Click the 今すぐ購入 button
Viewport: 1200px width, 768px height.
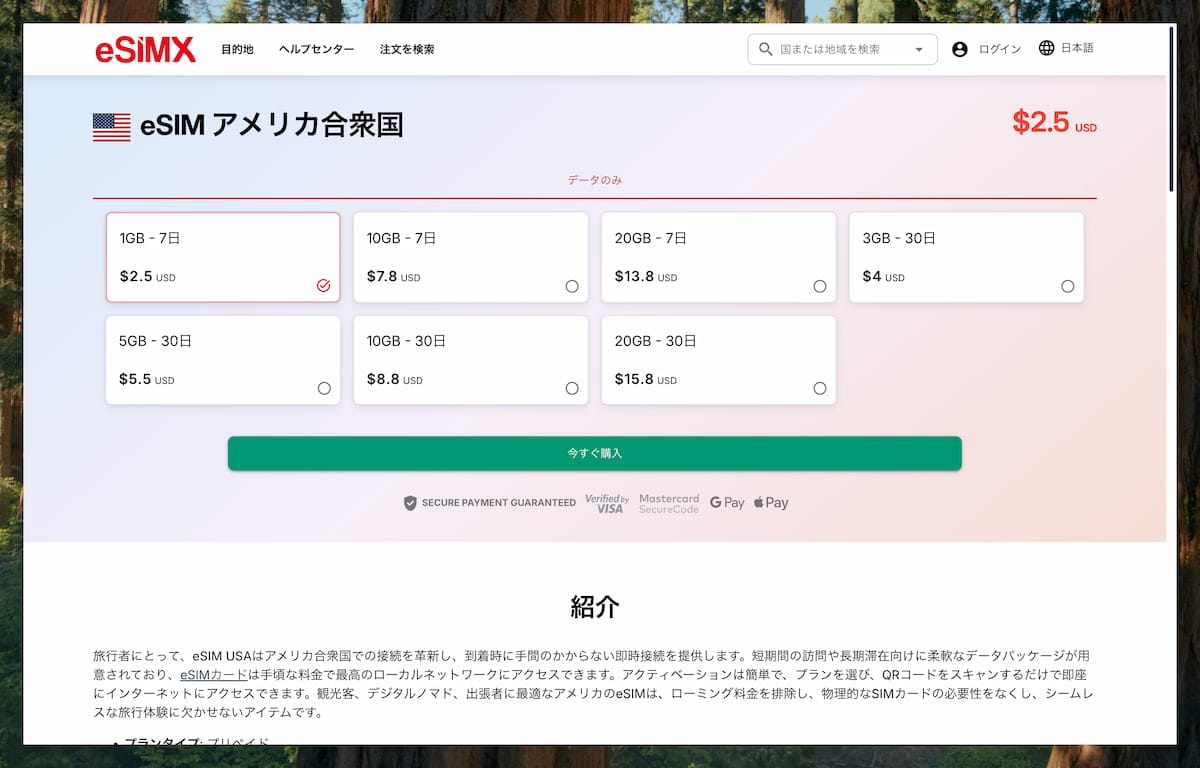[595, 453]
